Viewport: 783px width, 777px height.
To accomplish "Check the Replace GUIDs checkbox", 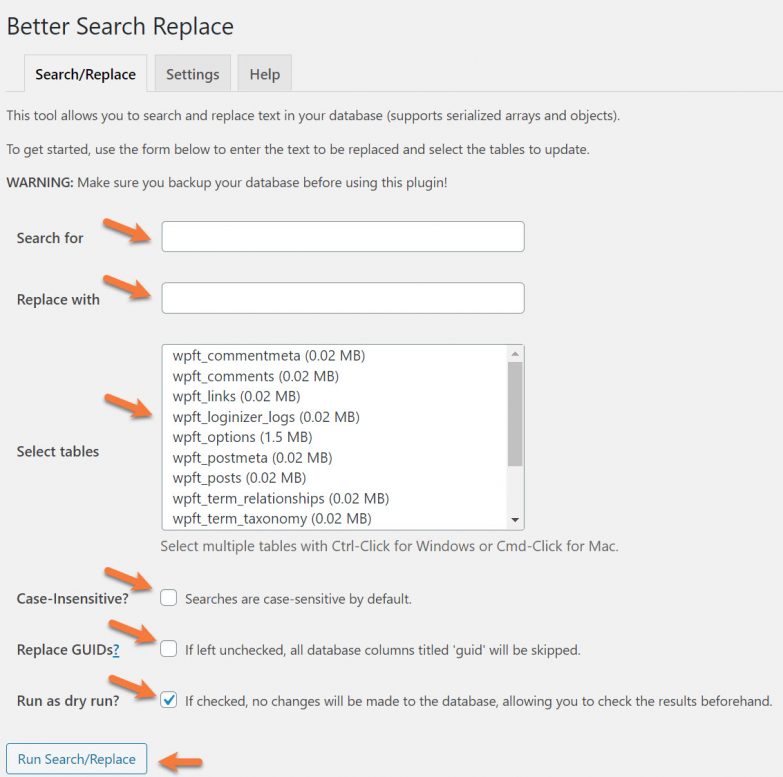I will pos(169,649).
